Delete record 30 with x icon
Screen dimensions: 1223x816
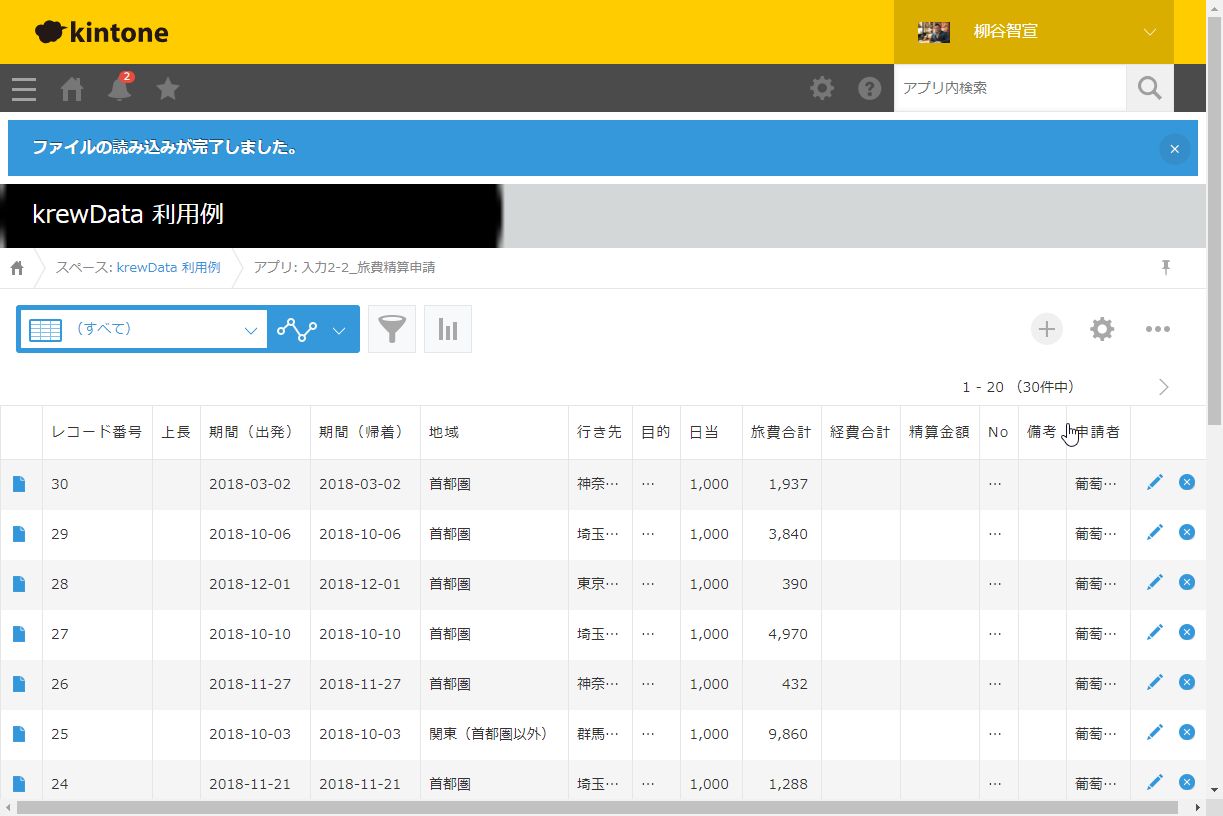click(1187, 482)
